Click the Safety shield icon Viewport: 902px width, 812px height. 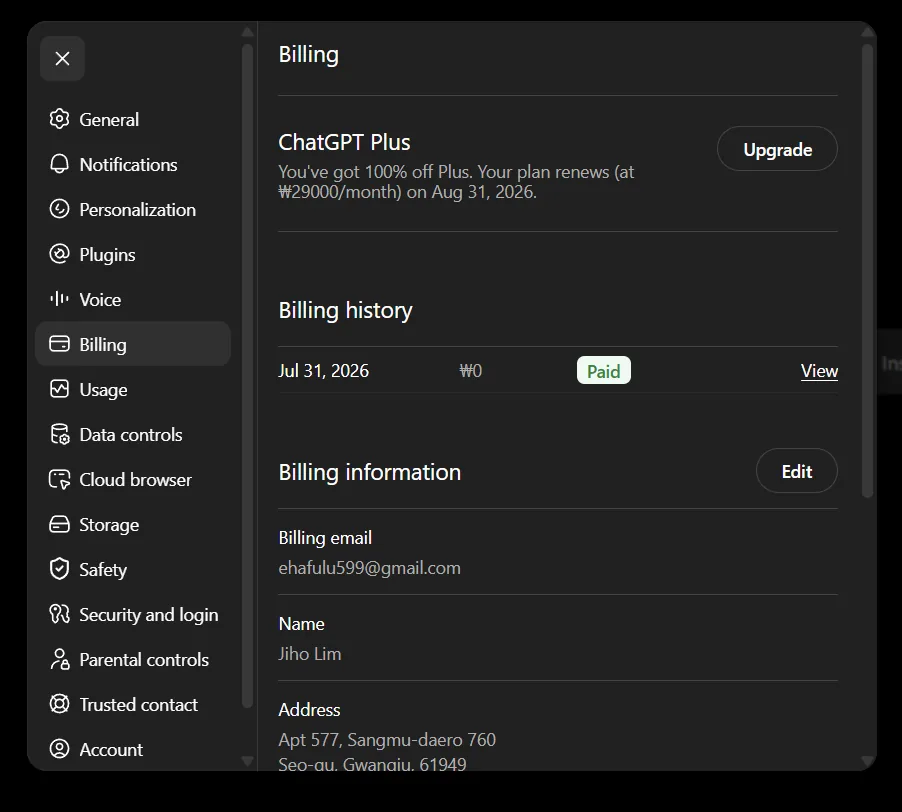tap(59, 569)
